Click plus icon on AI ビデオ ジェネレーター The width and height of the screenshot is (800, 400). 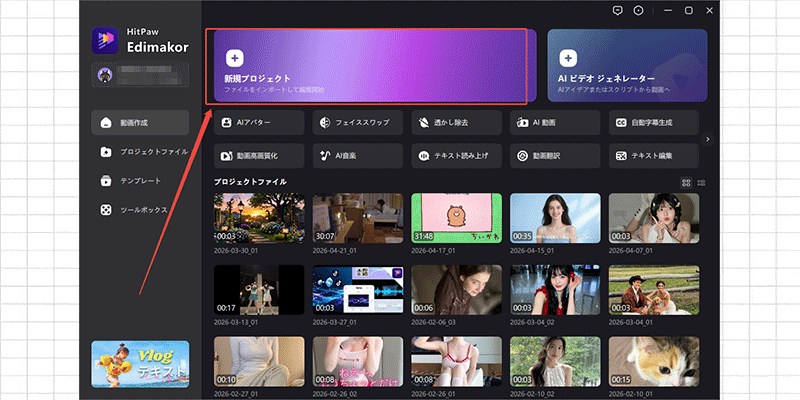(568, 58)
